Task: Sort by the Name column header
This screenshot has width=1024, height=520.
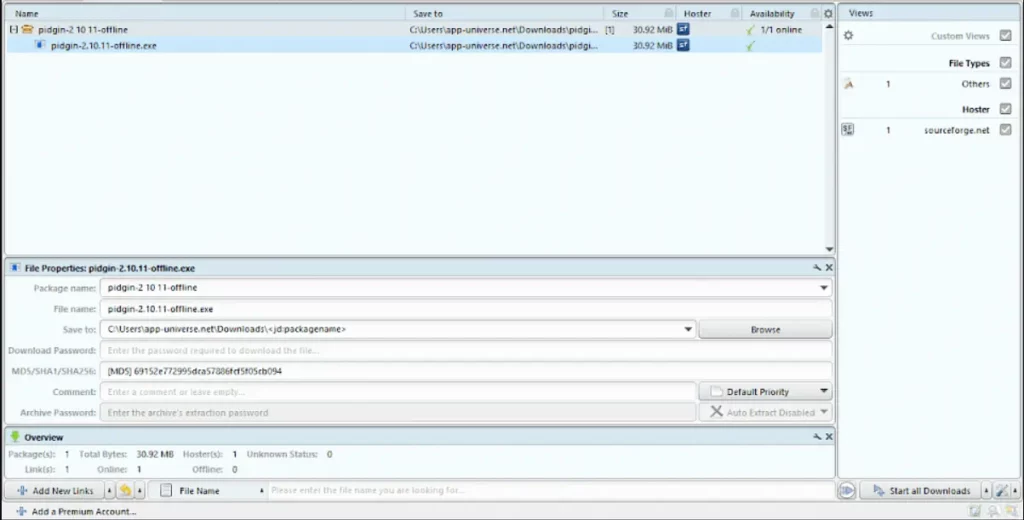Action: pos(204,13)
